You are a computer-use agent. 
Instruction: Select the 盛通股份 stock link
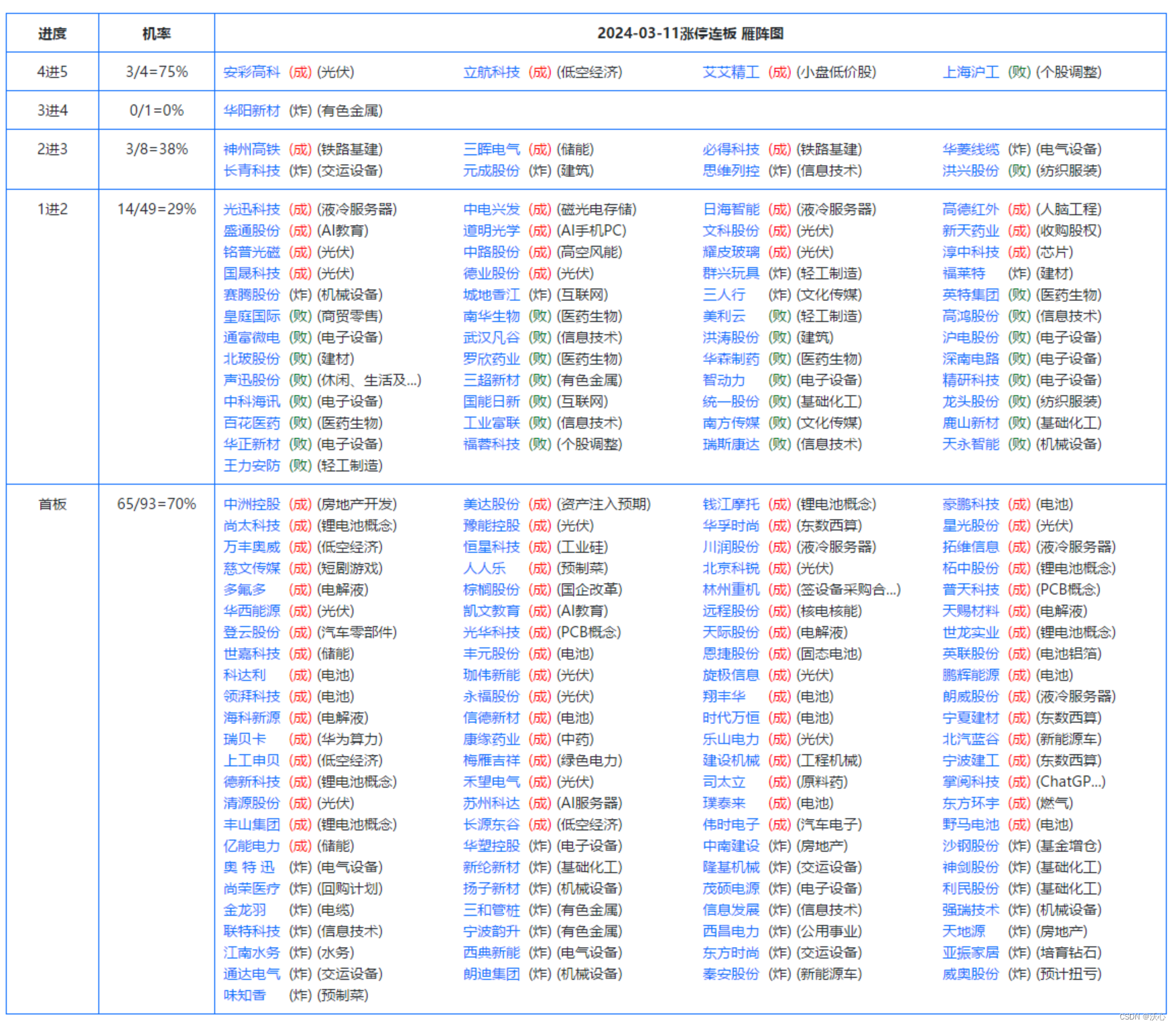click(251, 230)
